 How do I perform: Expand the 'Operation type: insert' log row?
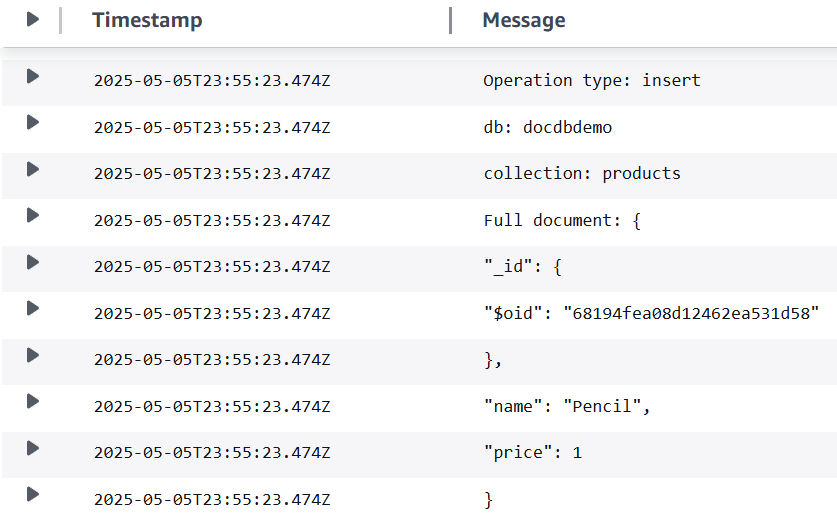[33, 76]
